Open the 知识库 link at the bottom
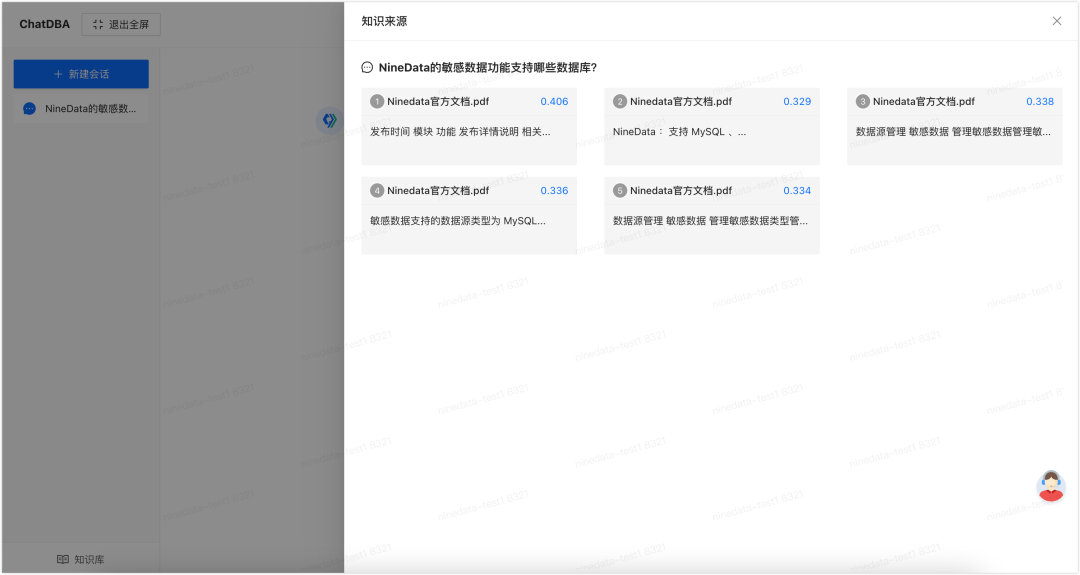 tap(81, 559)
